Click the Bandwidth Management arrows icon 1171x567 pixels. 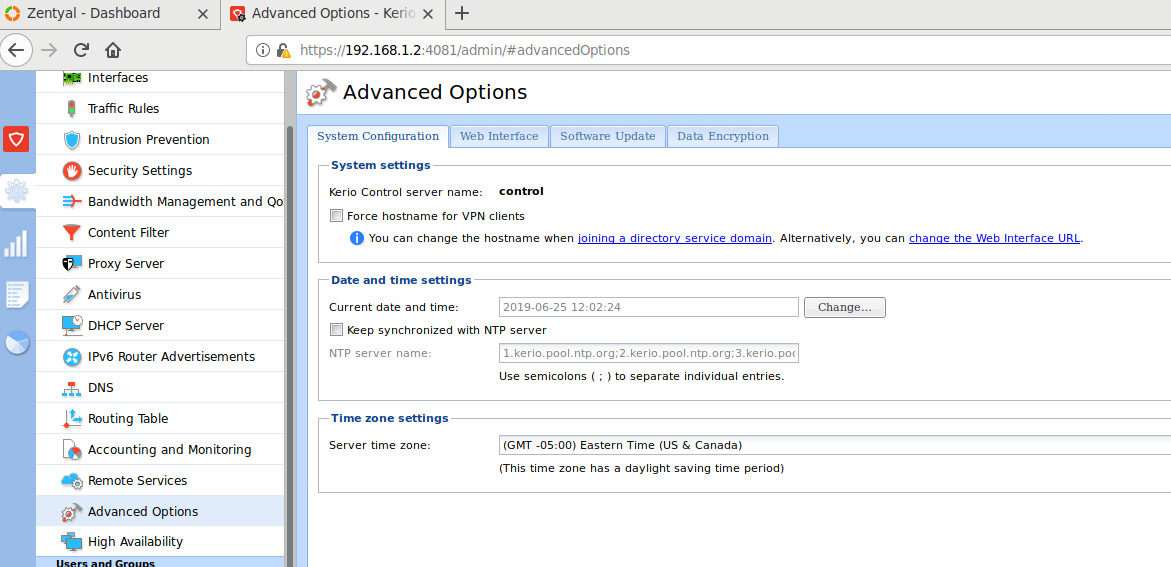point(72,202)
